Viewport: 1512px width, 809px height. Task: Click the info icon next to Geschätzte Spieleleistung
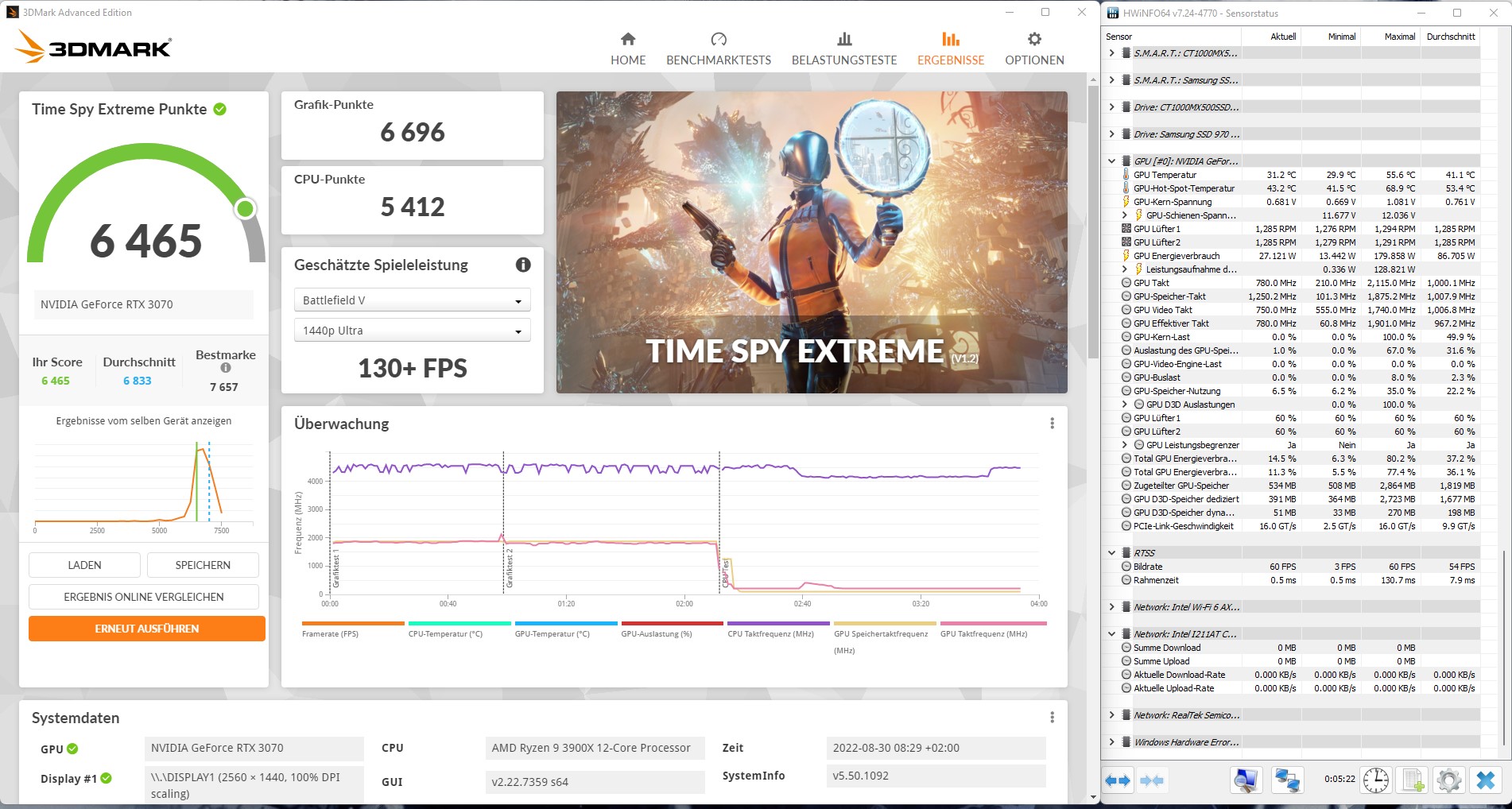click(523, 265)
